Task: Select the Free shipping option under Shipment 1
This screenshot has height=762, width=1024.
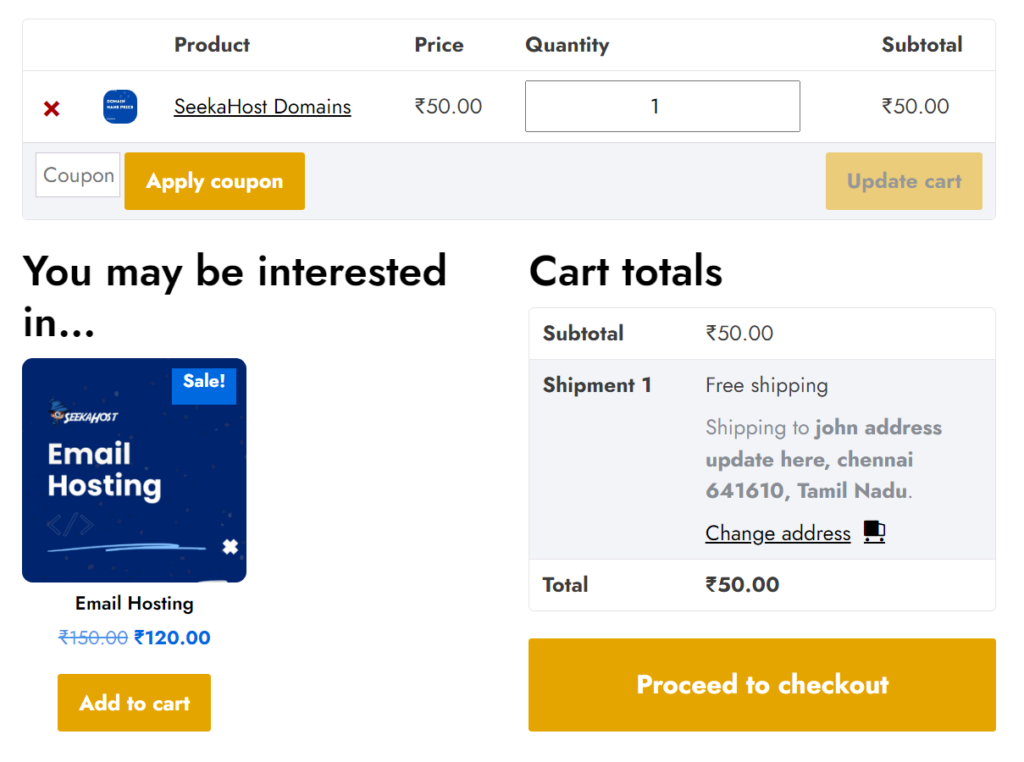Action: (x=765, y=385)
